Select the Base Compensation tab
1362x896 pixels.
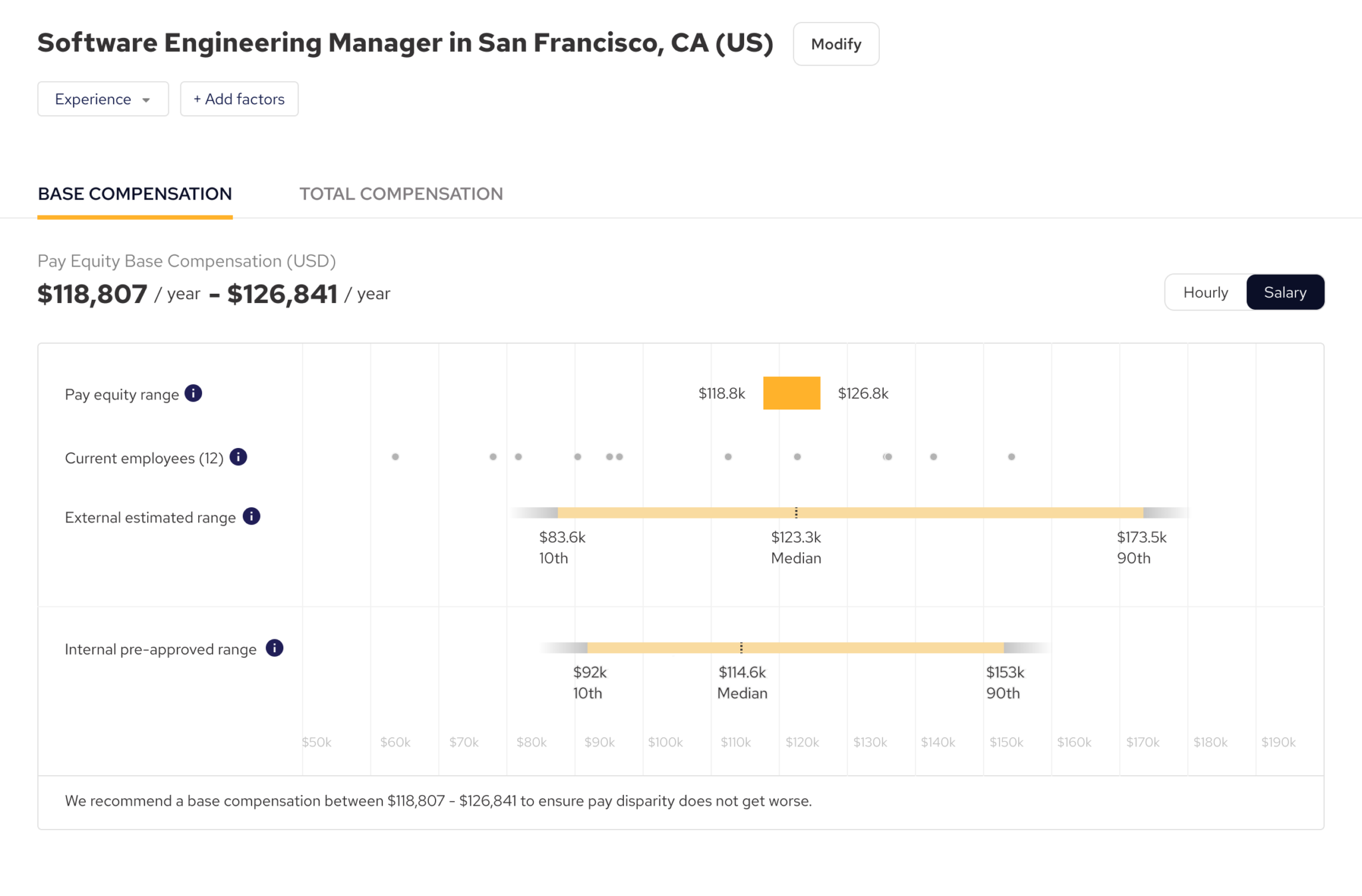pyautogui.click(x=135, y=193)
